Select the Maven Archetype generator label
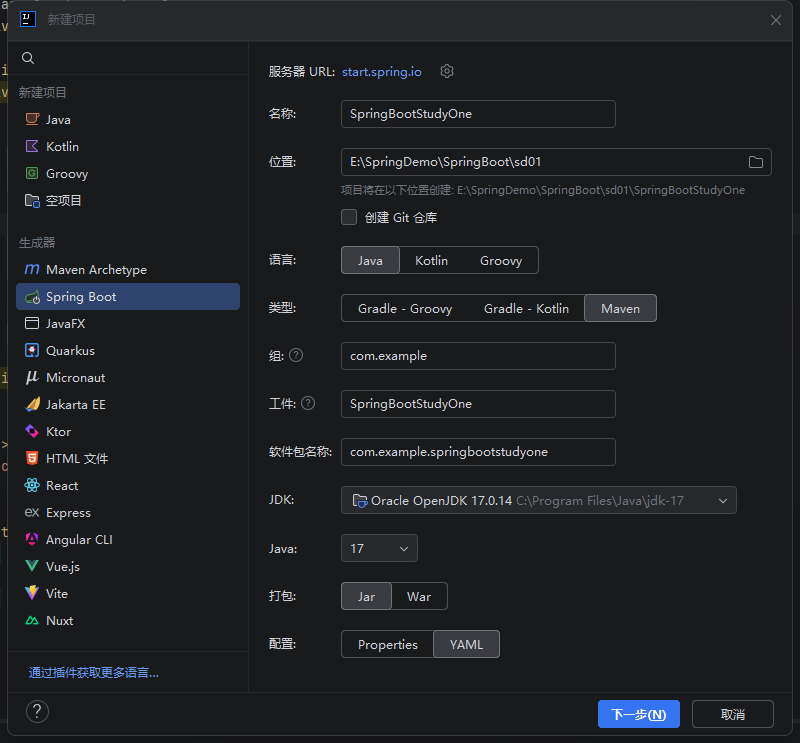 click(x=96, y=269)
